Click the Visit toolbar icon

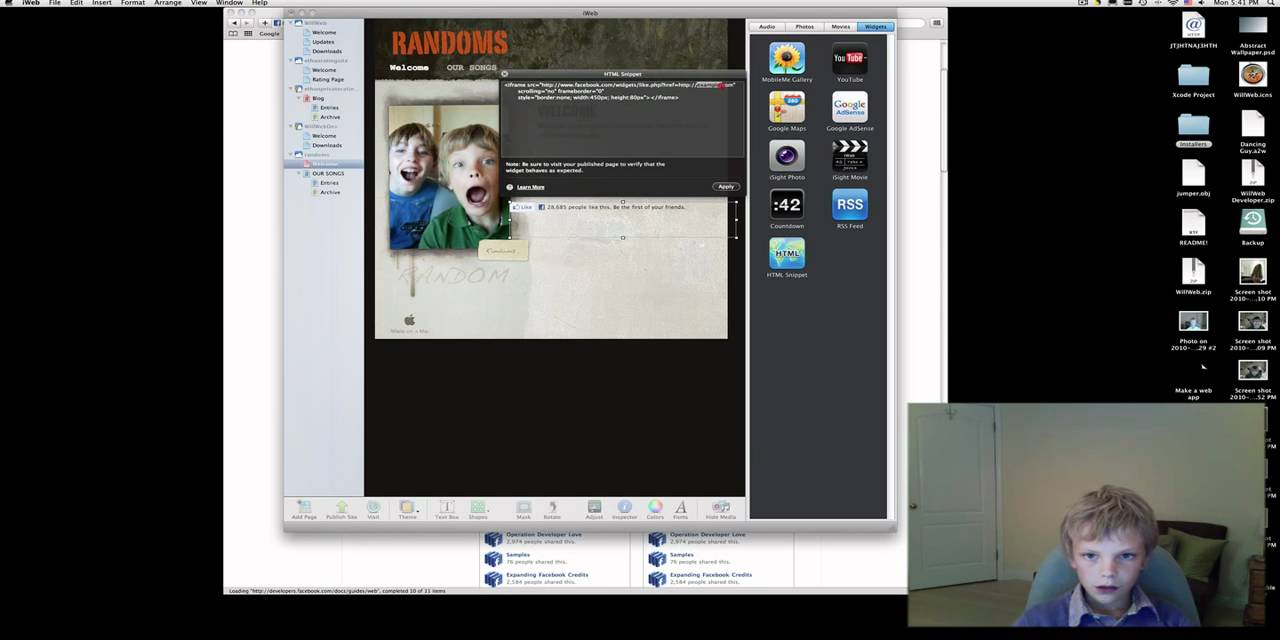click(373, 509)
